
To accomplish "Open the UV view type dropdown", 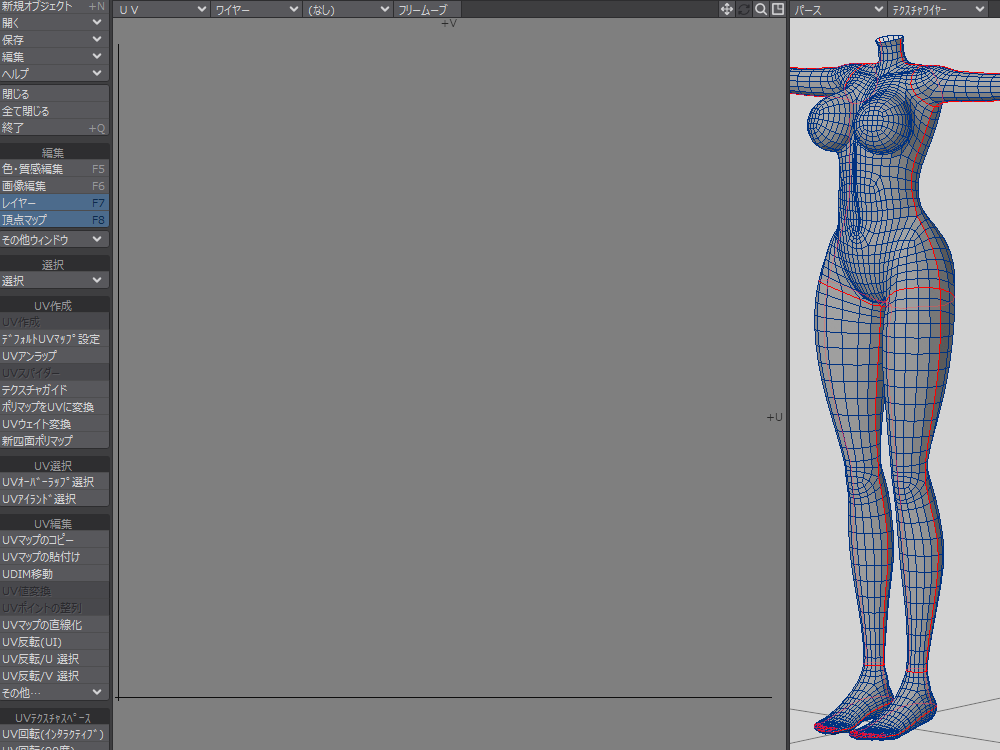I will click(x=160, y=9).
